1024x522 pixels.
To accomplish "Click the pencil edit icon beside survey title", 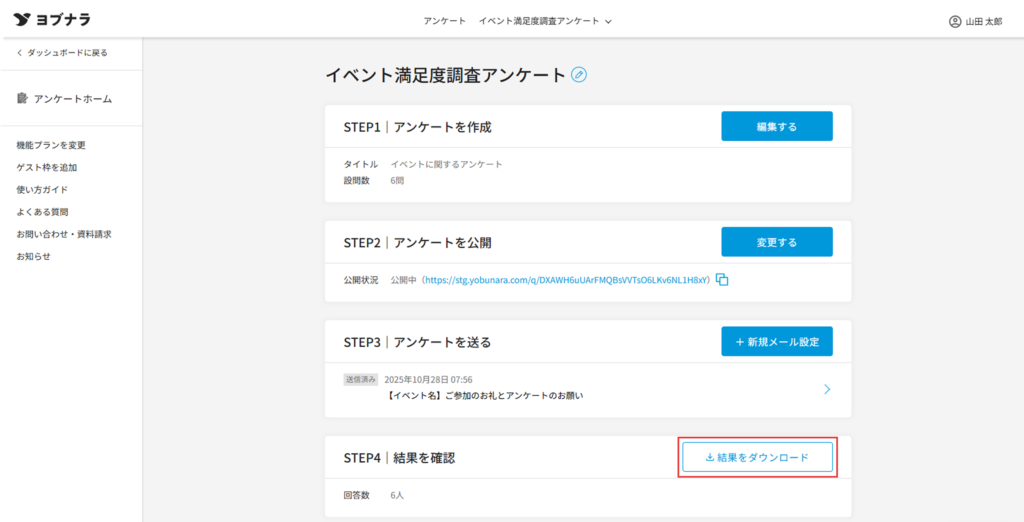I will tap(579, 75).
